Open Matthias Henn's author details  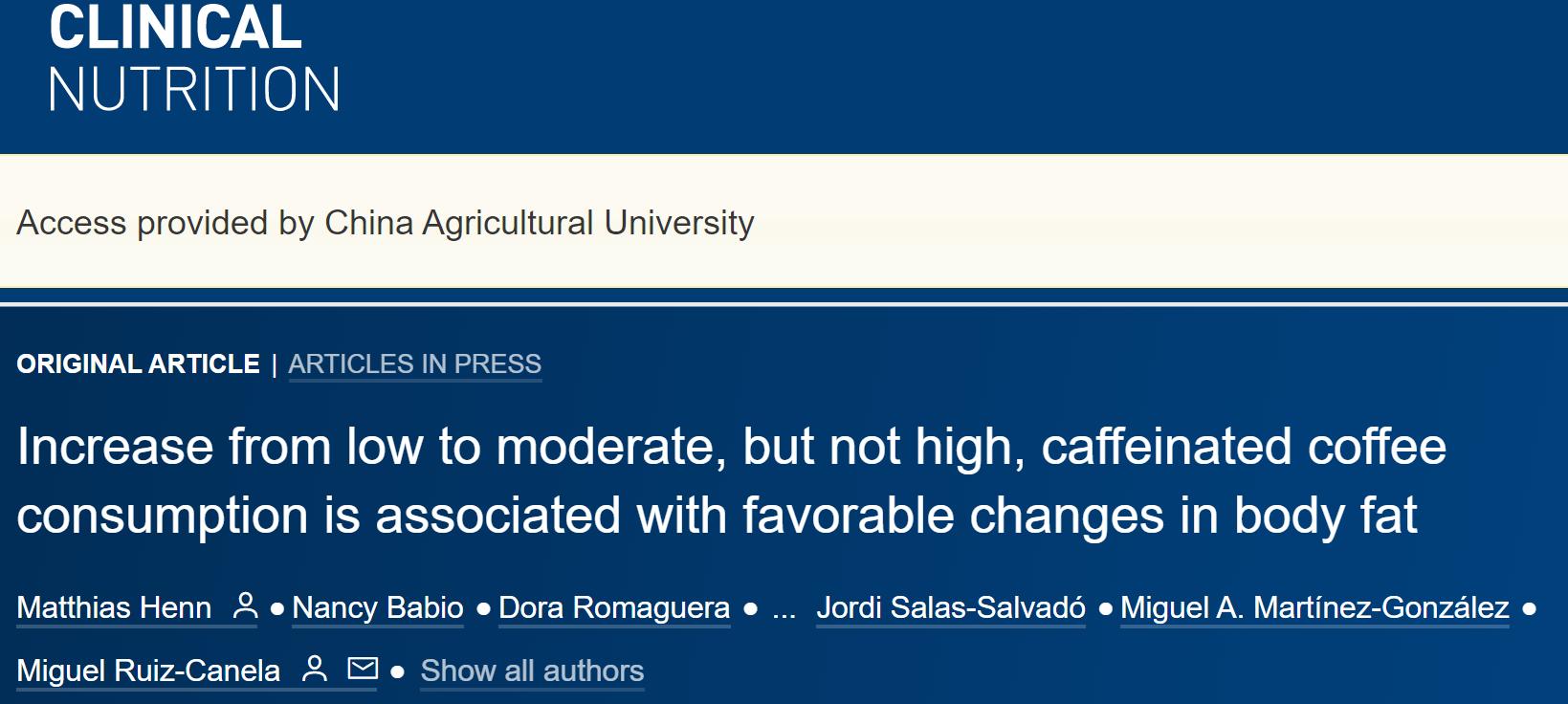click(x=114, y=607)
